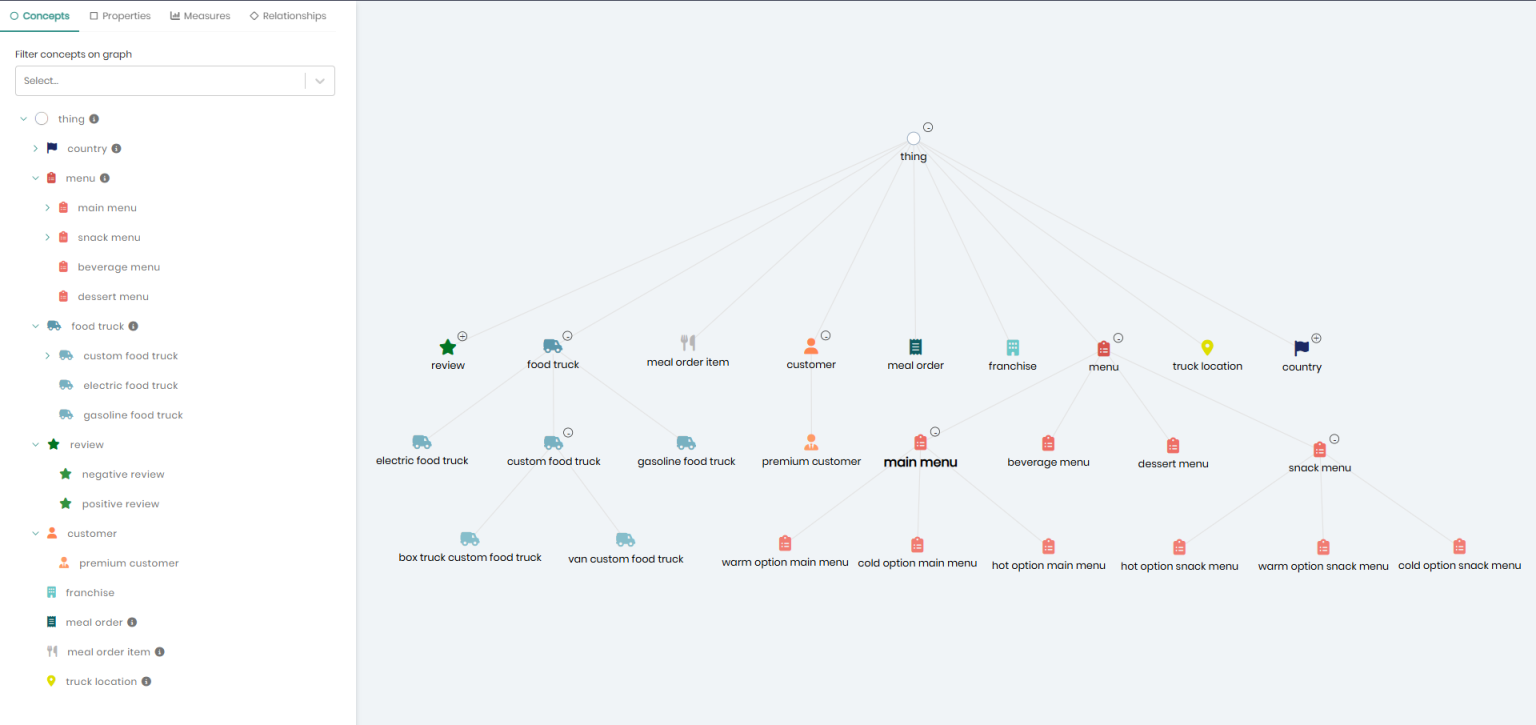Image resolution: width=1536 pixels, height=725 pixels.
Task: Open the filter concepts dropdown
Action: (320, 80)
